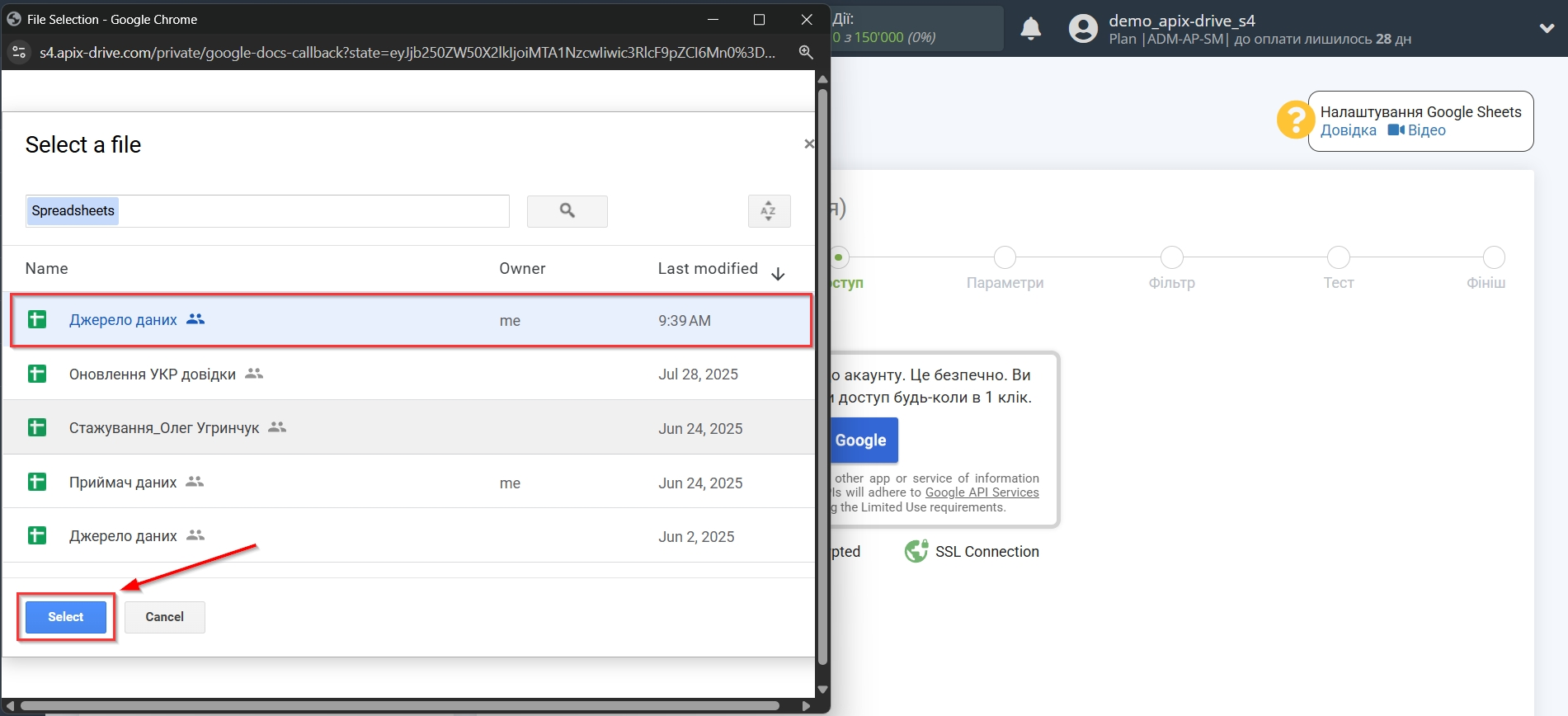Click scroll down arrow of popup scrollbar
1568x716 pixels.
pyautogui.click(x=822, y=689)
